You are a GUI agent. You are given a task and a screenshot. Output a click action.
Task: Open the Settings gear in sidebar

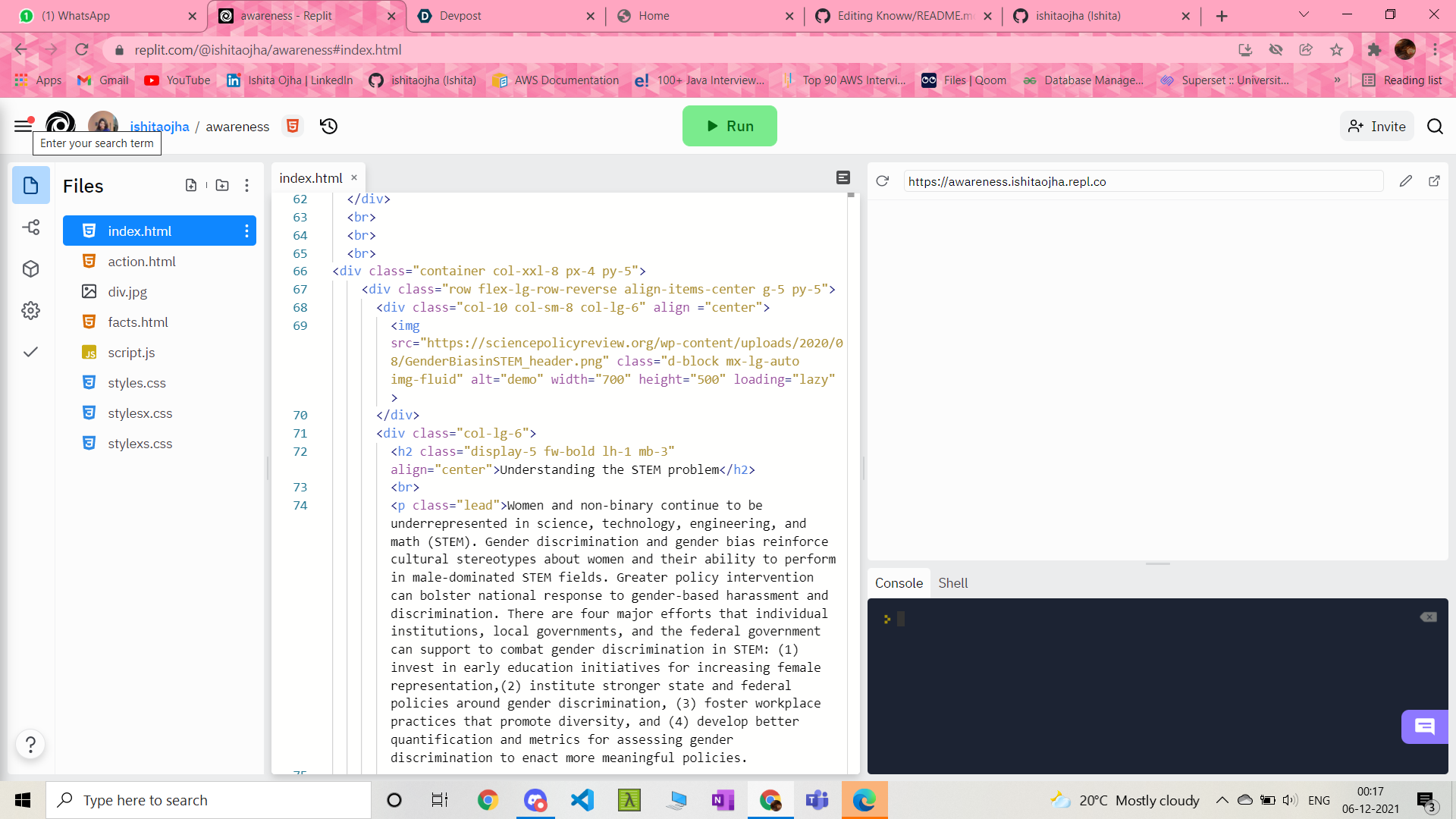(x=31, y=310)
